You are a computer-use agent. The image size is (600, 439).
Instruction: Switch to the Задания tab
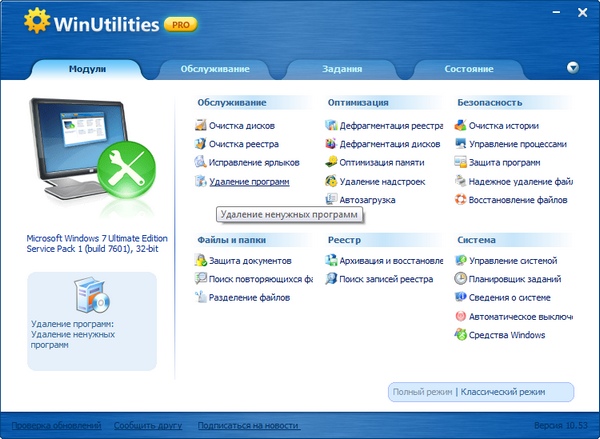coord(342,69)
